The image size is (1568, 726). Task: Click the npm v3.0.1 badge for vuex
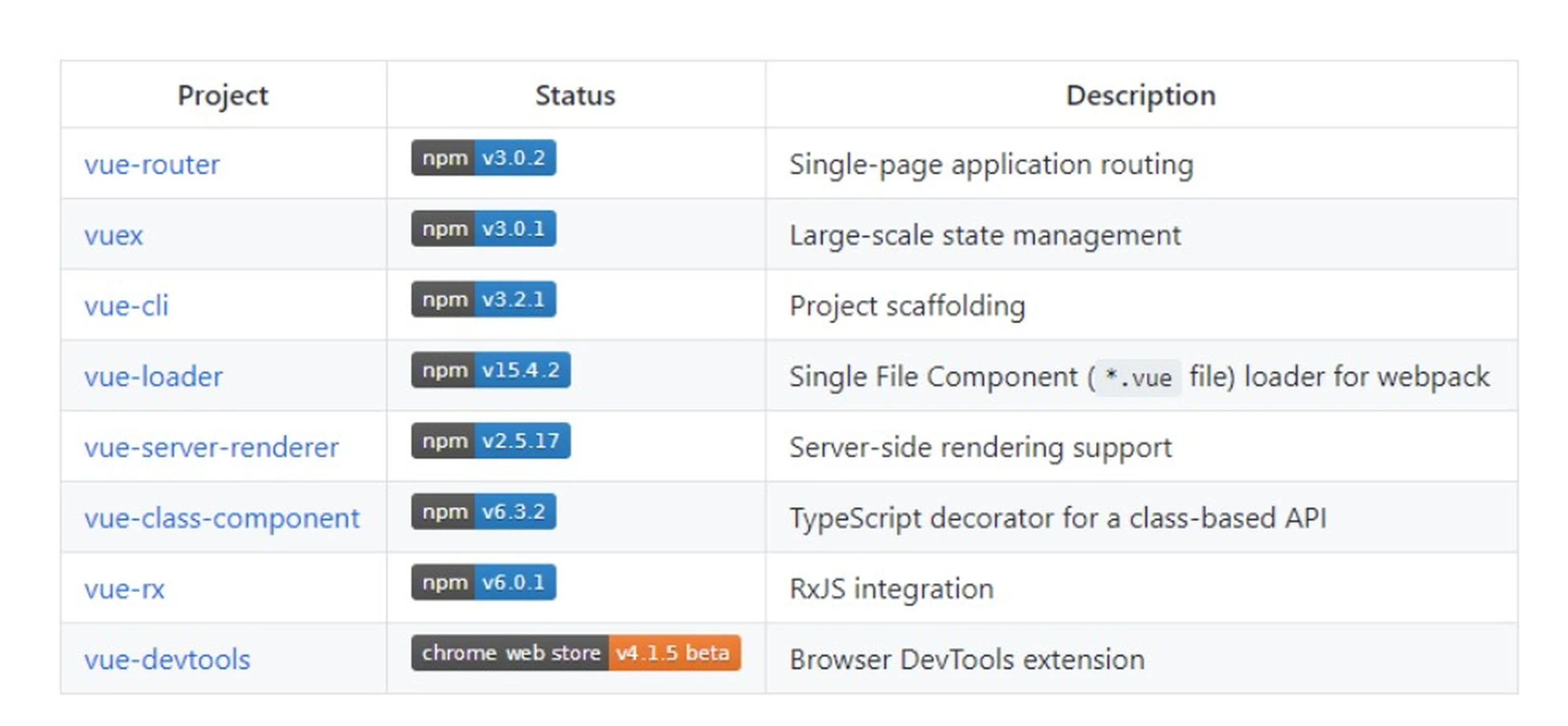tap(483, 229)
